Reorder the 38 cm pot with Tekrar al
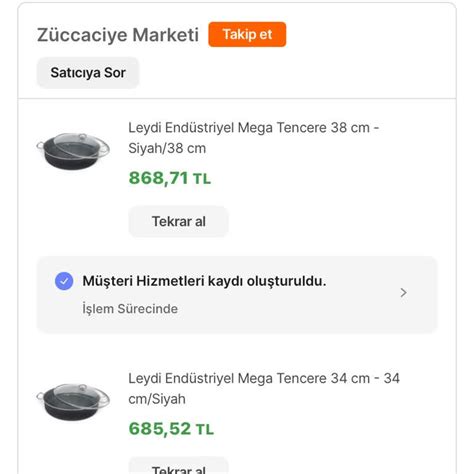474x474 pixels. point(179,221)
